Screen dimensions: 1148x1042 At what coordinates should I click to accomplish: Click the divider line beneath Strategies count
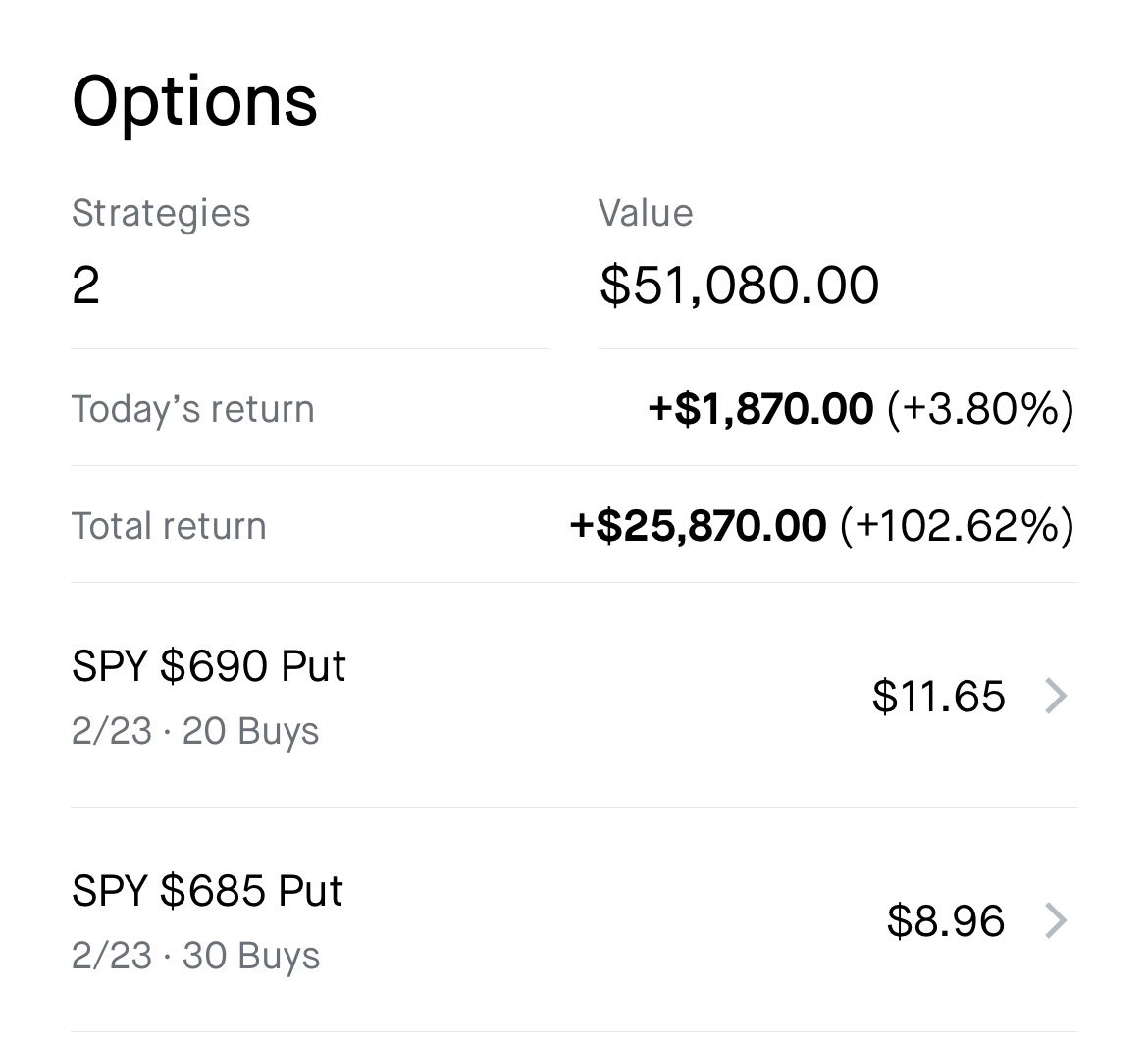pos(310,348)
